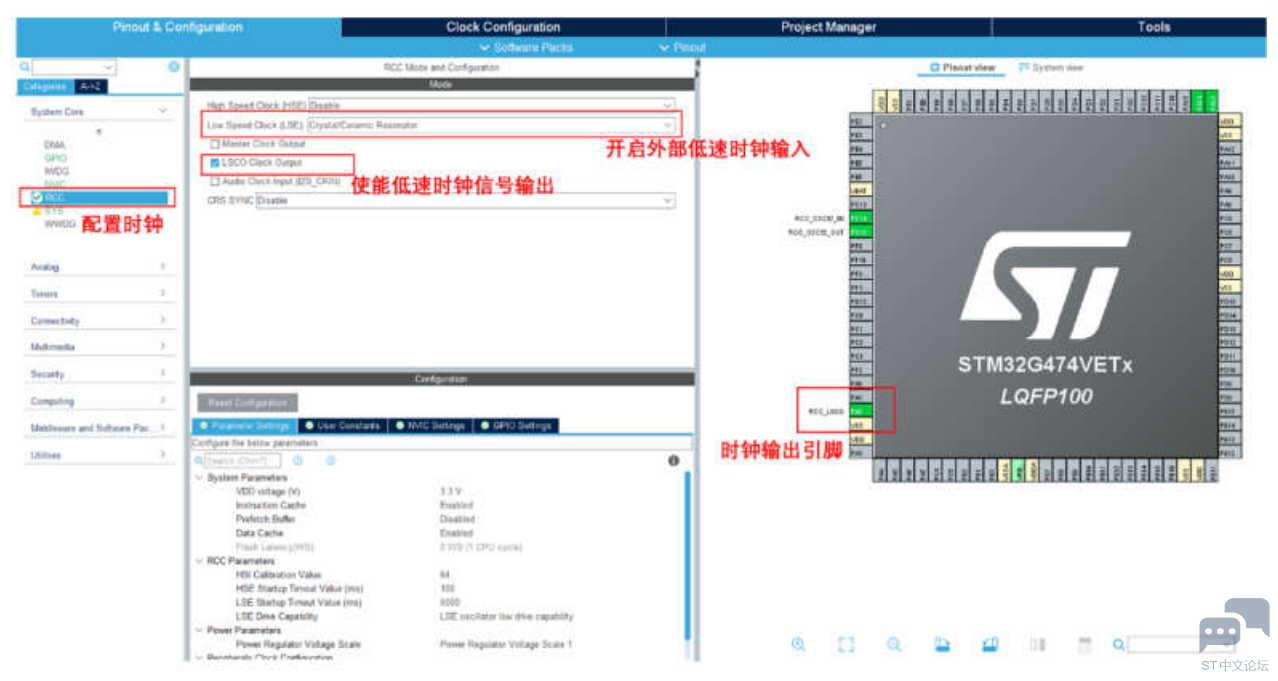Click the ST logo on chip
The width and height of the screenshot is (1278, 681).
pos(1044,287)
